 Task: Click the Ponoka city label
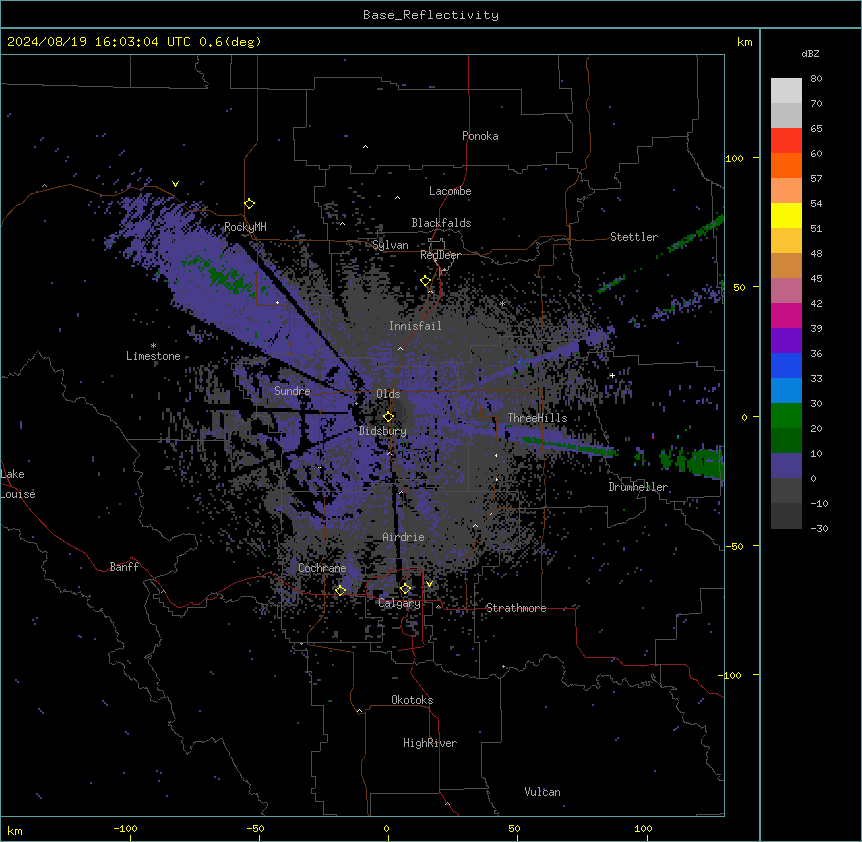pos(480,136)
